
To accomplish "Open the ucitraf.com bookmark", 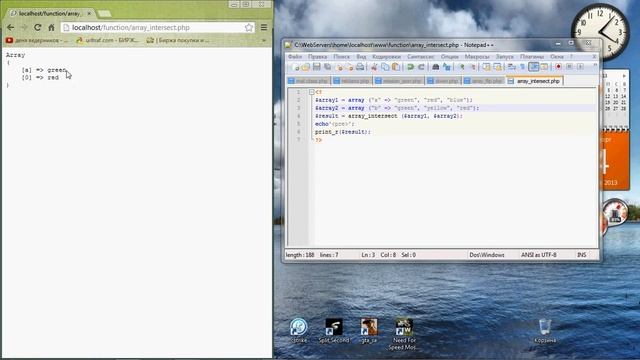I will [x=108, y=40].
